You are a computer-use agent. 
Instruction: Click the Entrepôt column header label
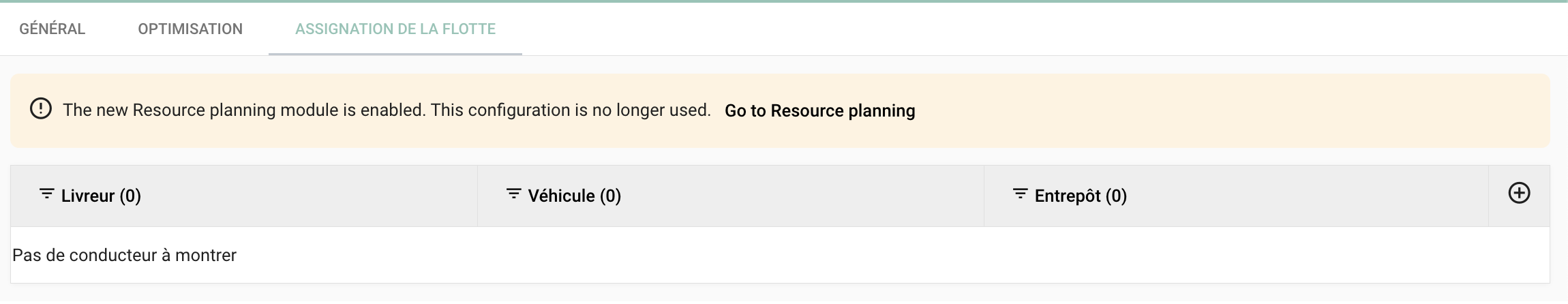pos(1068,196)
